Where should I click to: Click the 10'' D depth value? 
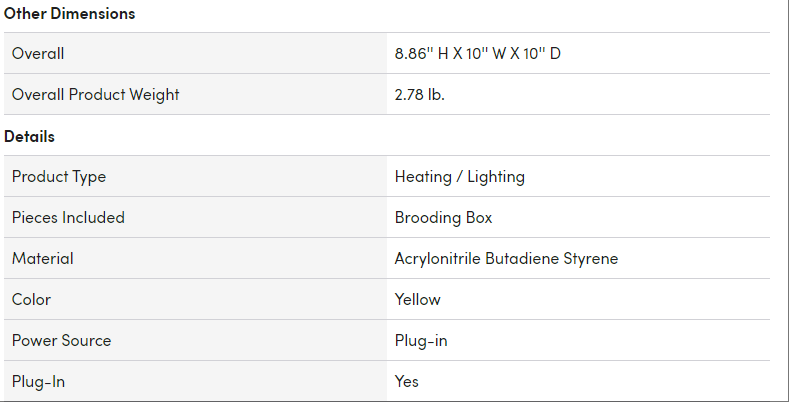coord(543,54)
